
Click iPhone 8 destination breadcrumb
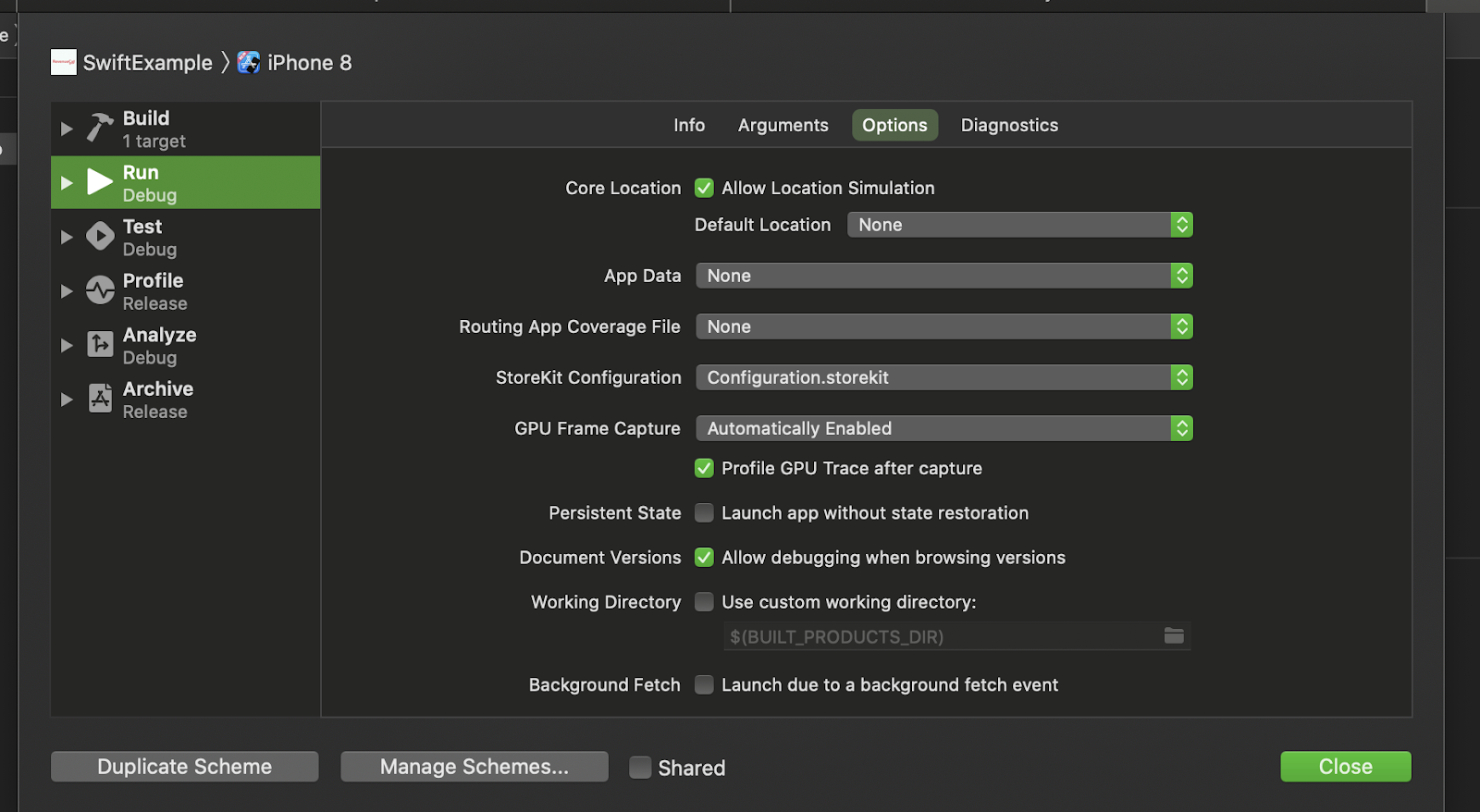tap(310, 63)
